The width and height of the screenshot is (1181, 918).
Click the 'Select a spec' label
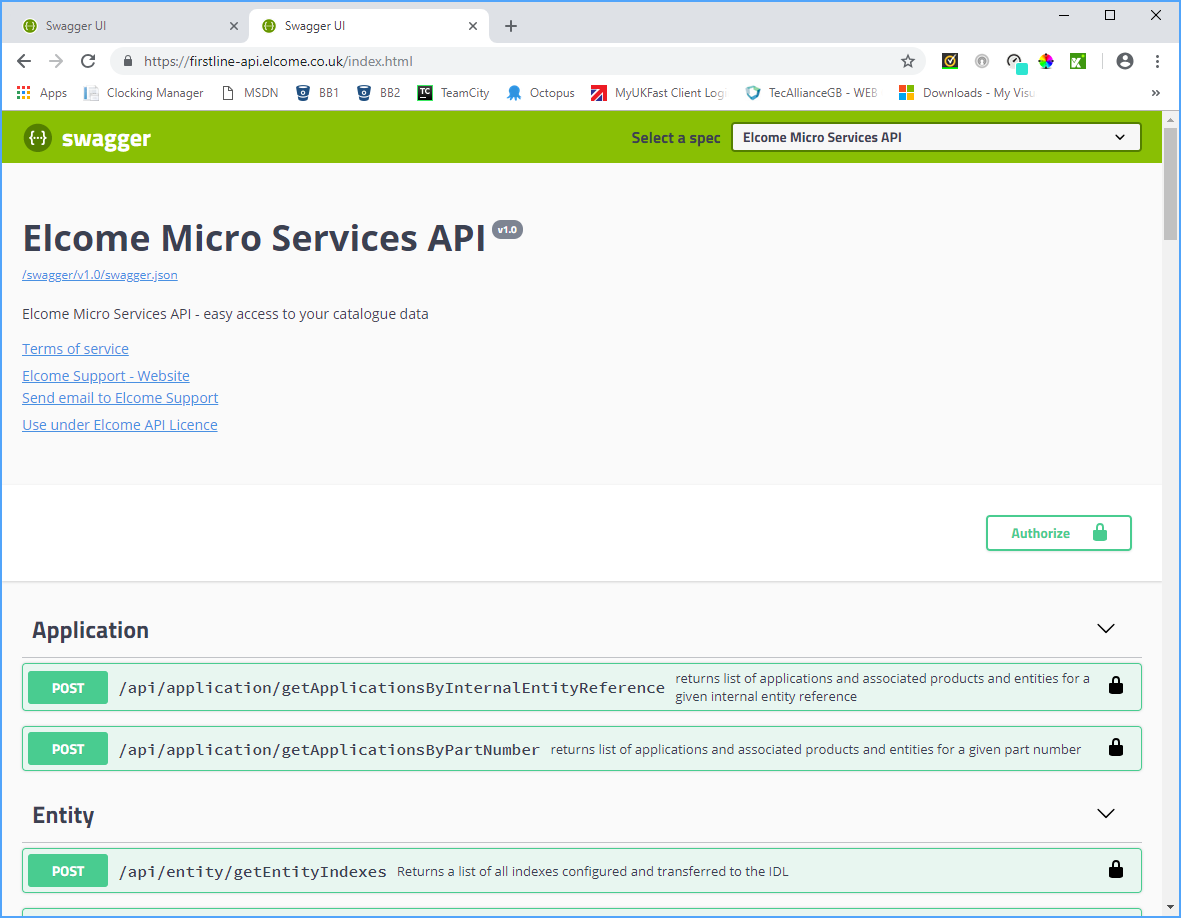coord(676,138)
